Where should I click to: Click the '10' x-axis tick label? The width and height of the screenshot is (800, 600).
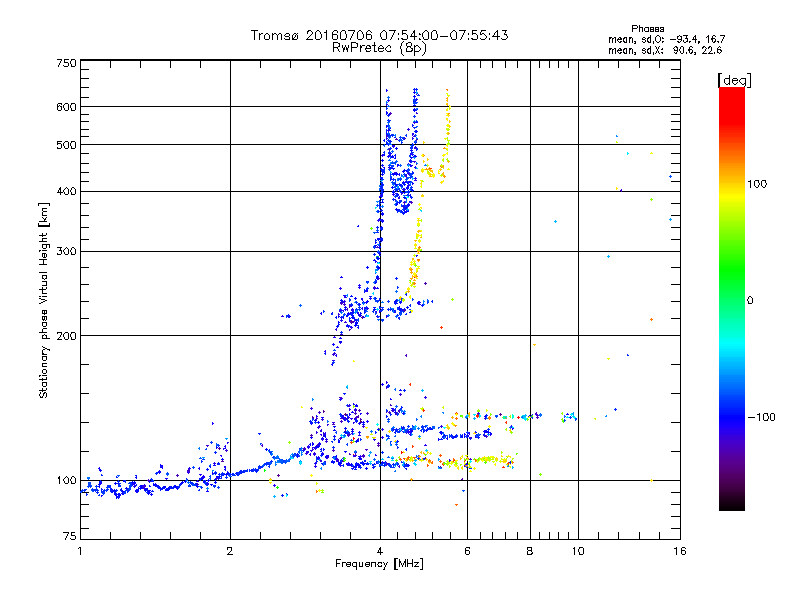[x=578, y=551]
